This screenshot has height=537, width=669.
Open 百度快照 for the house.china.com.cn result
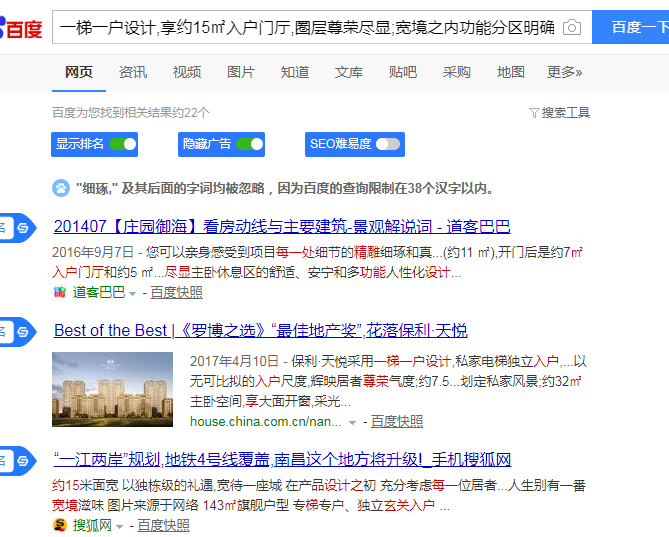click(x=397, y=421)
